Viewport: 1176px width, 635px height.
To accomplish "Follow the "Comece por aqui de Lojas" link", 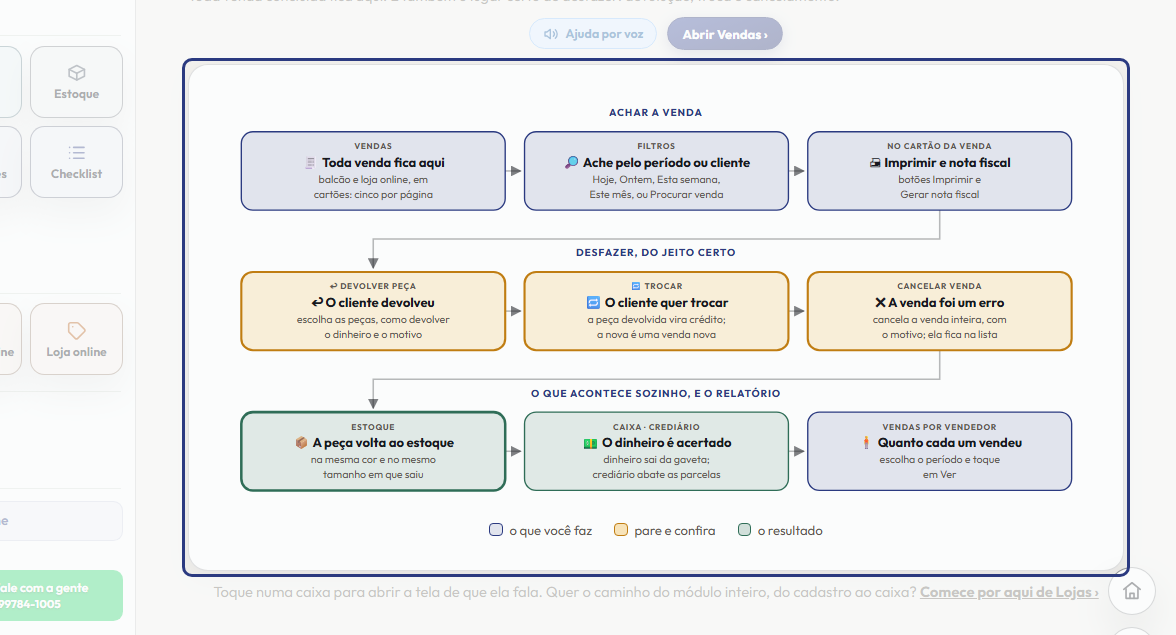I will click(1009, 592).
